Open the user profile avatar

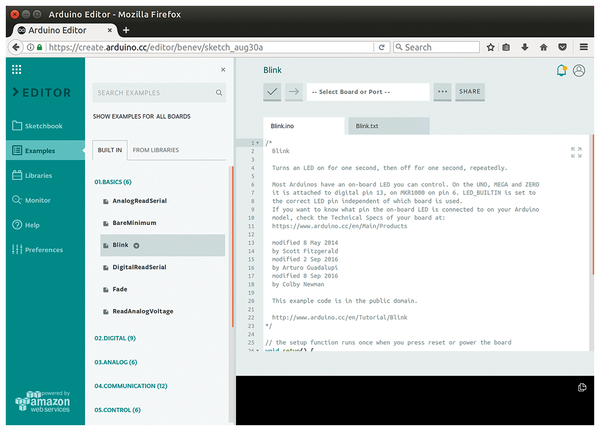pyautogui.click(x=579, y=70)
